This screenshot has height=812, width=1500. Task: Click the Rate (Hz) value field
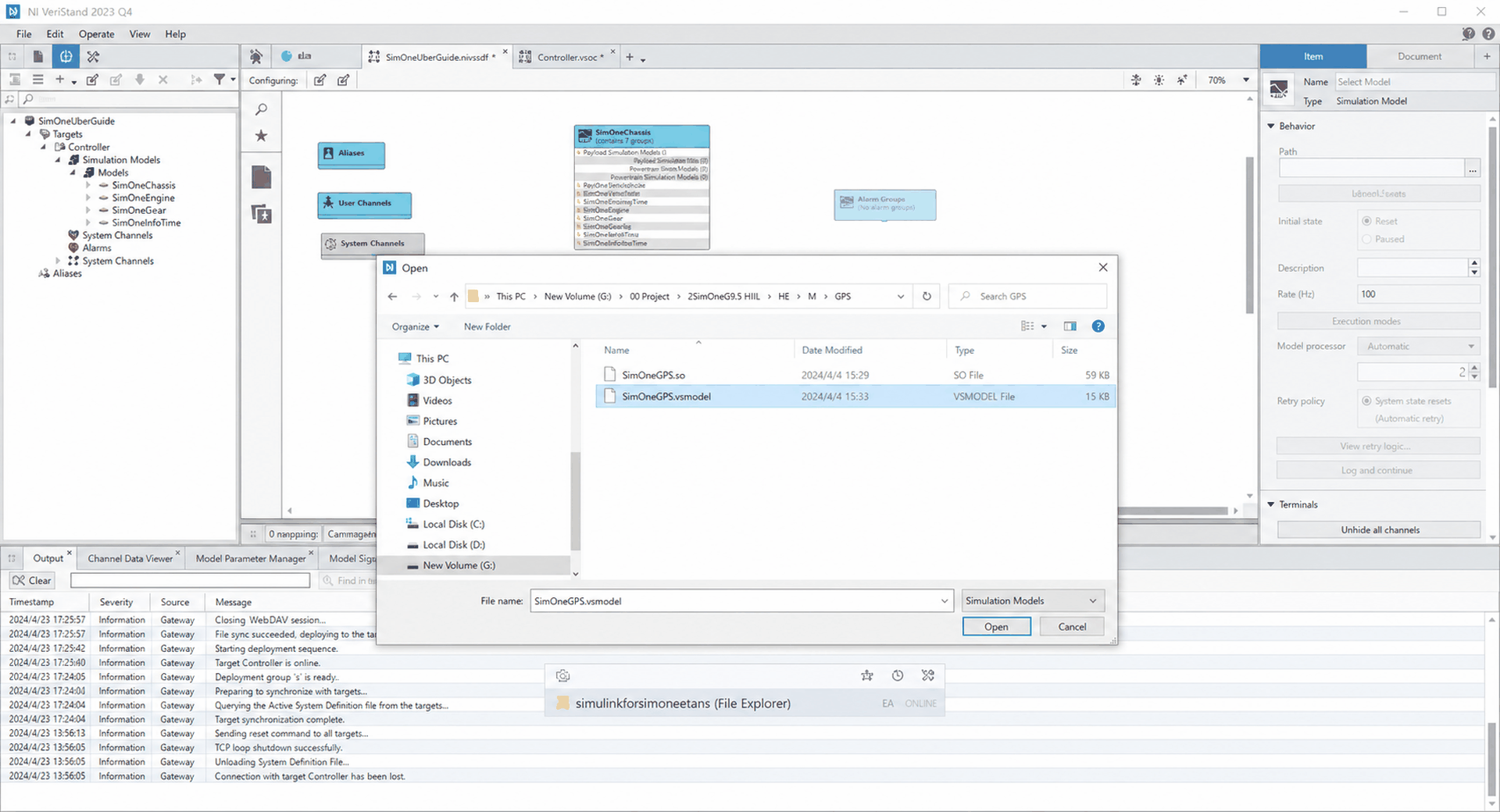point(1419,294)
